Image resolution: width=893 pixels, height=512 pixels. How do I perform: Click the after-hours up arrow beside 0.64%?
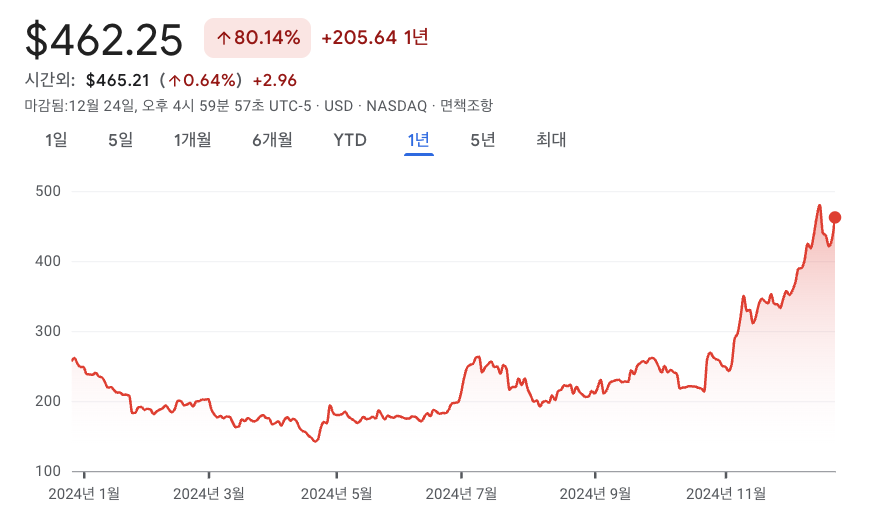174,80
